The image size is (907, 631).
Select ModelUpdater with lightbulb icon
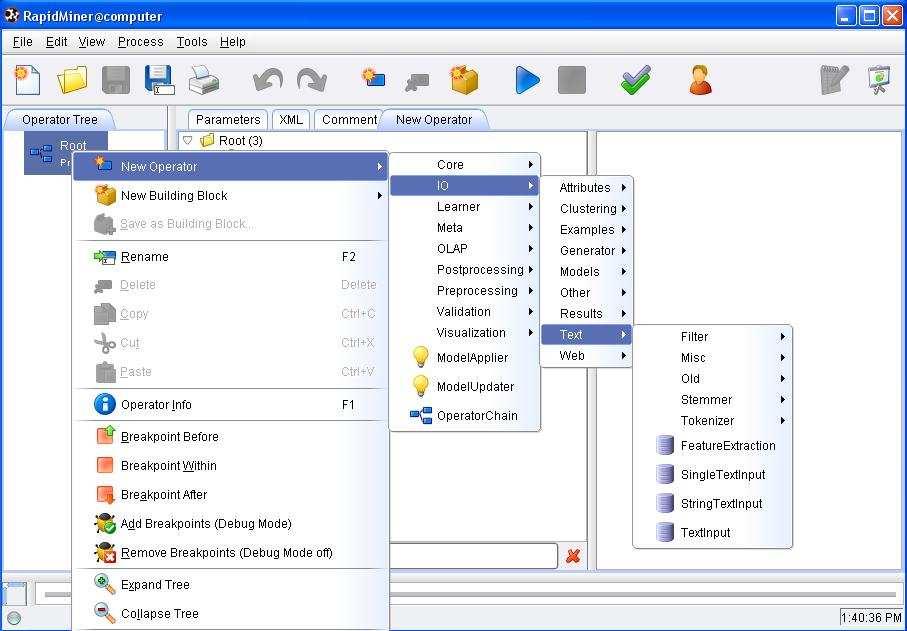[x=464, y=386]
